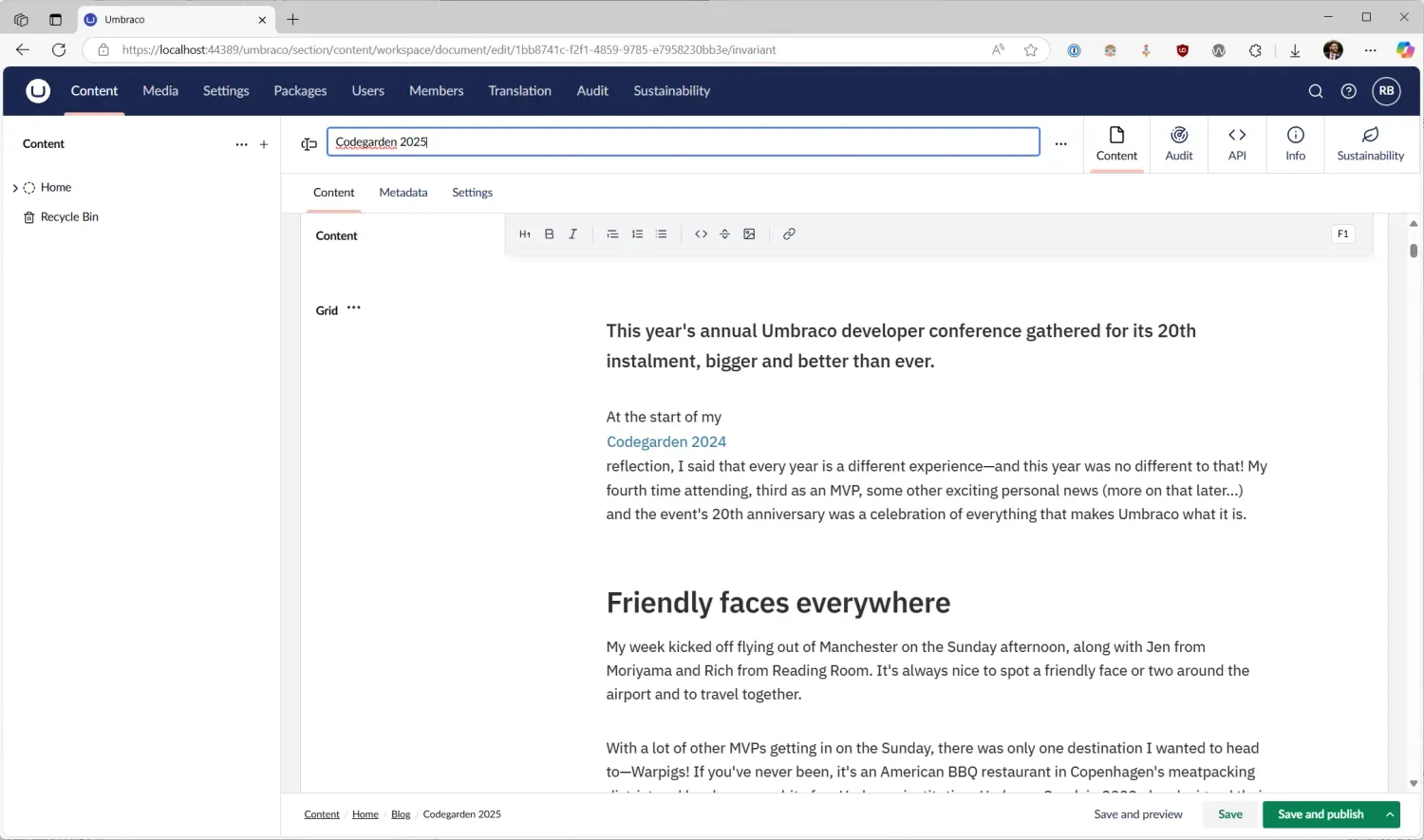Open the Audit workspace view
Image resolution: width=1424 pixels, height=840 pixels.
click(1179, 144)
